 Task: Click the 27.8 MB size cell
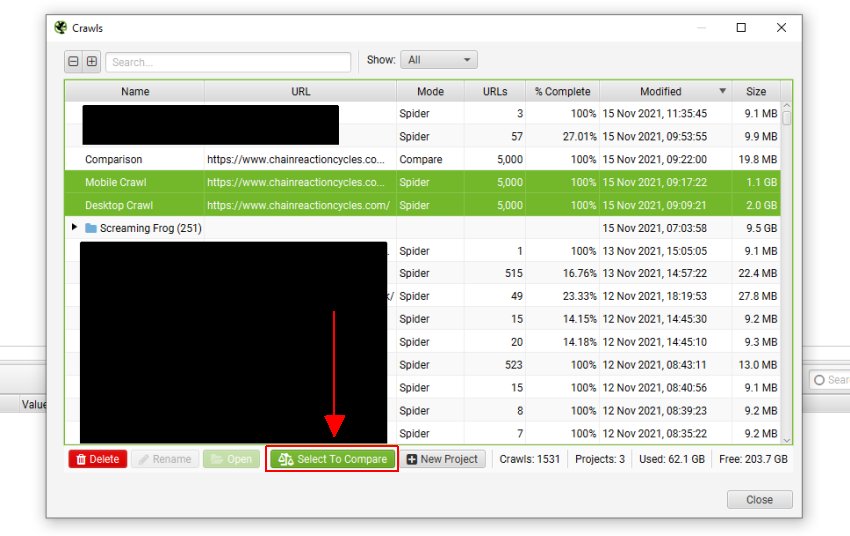click(x=757, y=296)
